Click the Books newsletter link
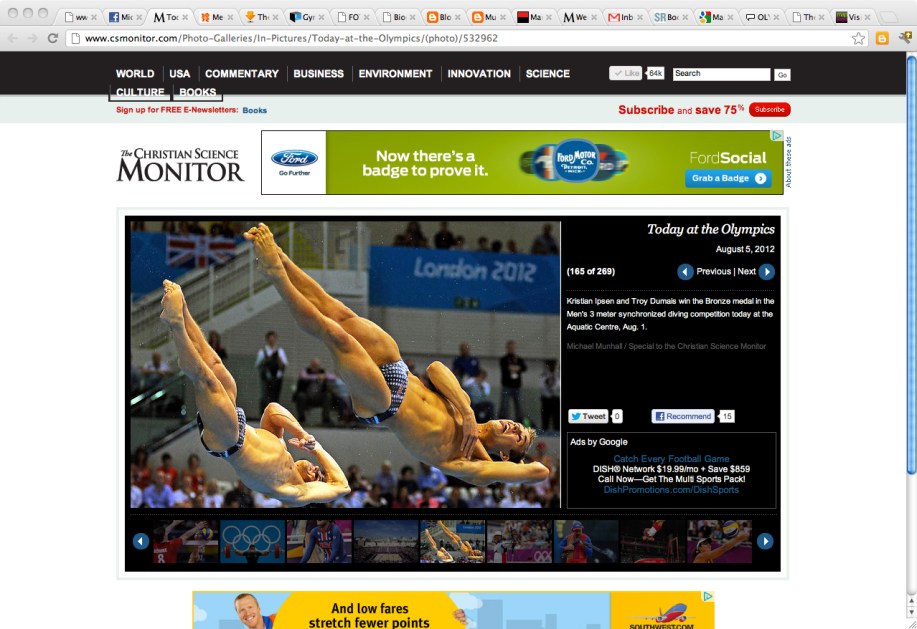 tap(254, 110)
